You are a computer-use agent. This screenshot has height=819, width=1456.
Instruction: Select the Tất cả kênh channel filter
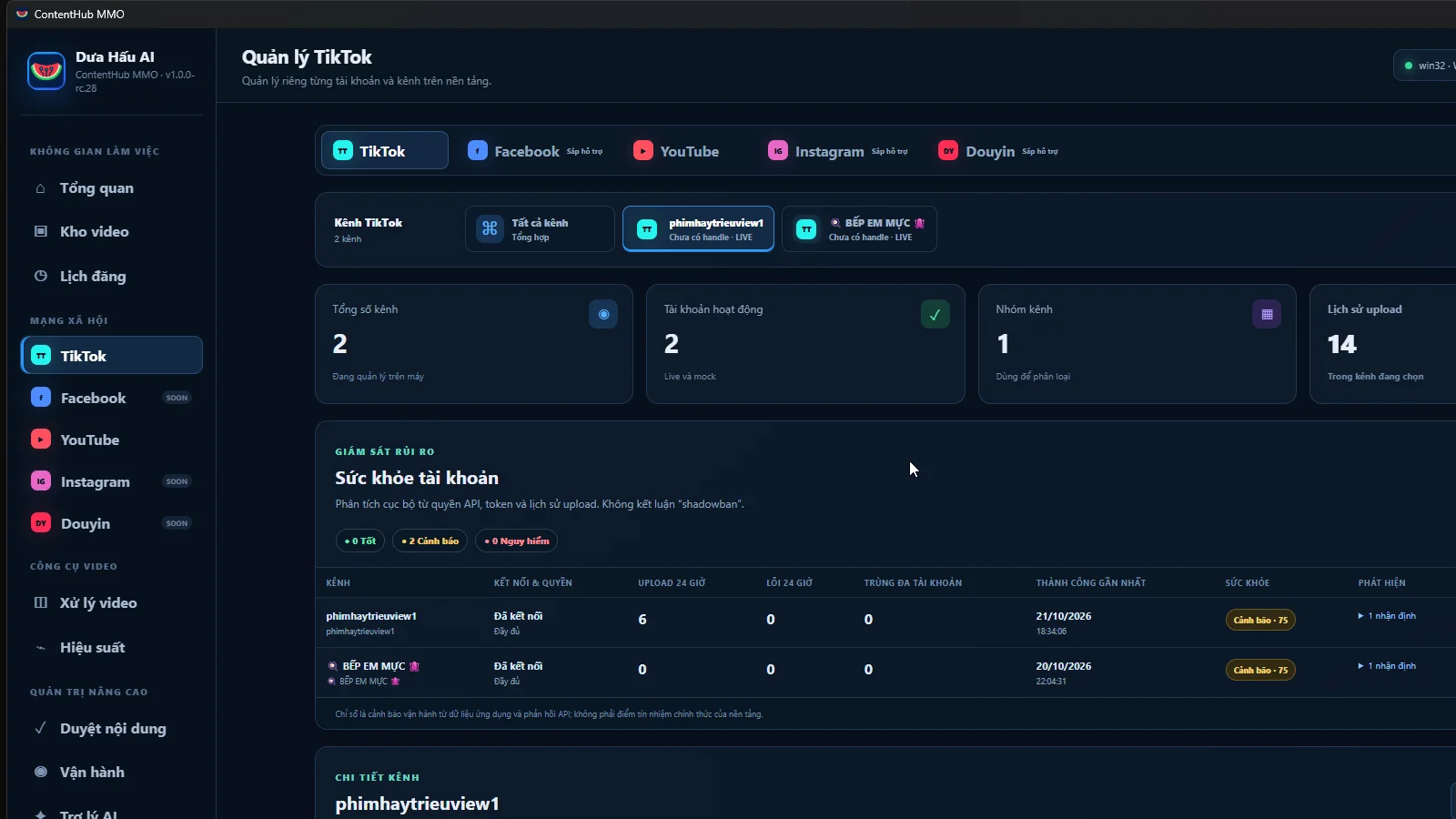click(x=540, y=228)
